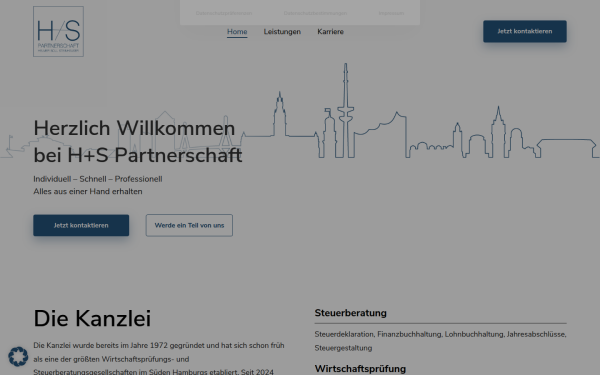Open the Datenschutzpräferenzen link

click(x=224, y=13)
